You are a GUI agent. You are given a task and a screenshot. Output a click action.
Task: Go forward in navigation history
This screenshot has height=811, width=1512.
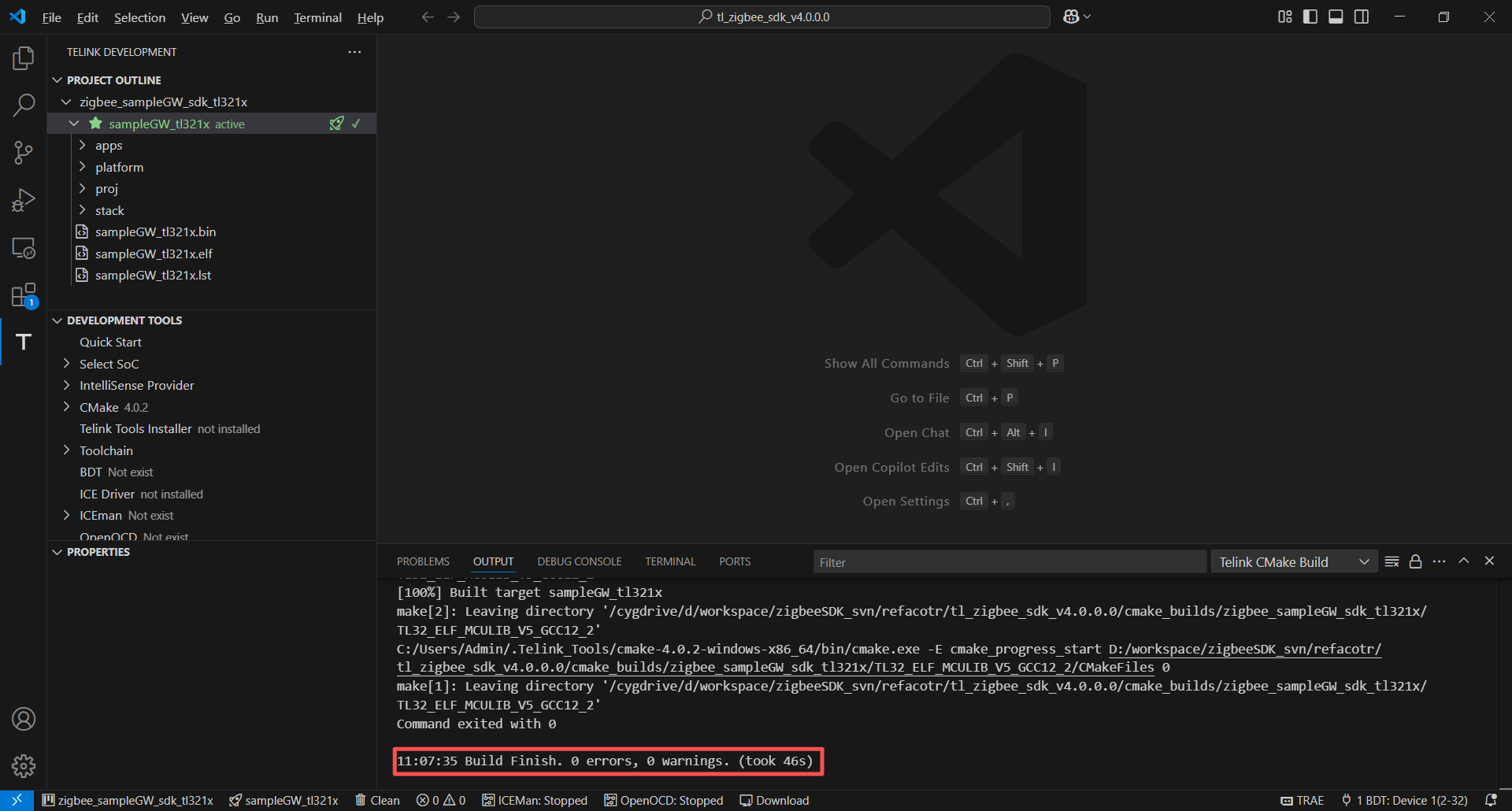point(454,17)
